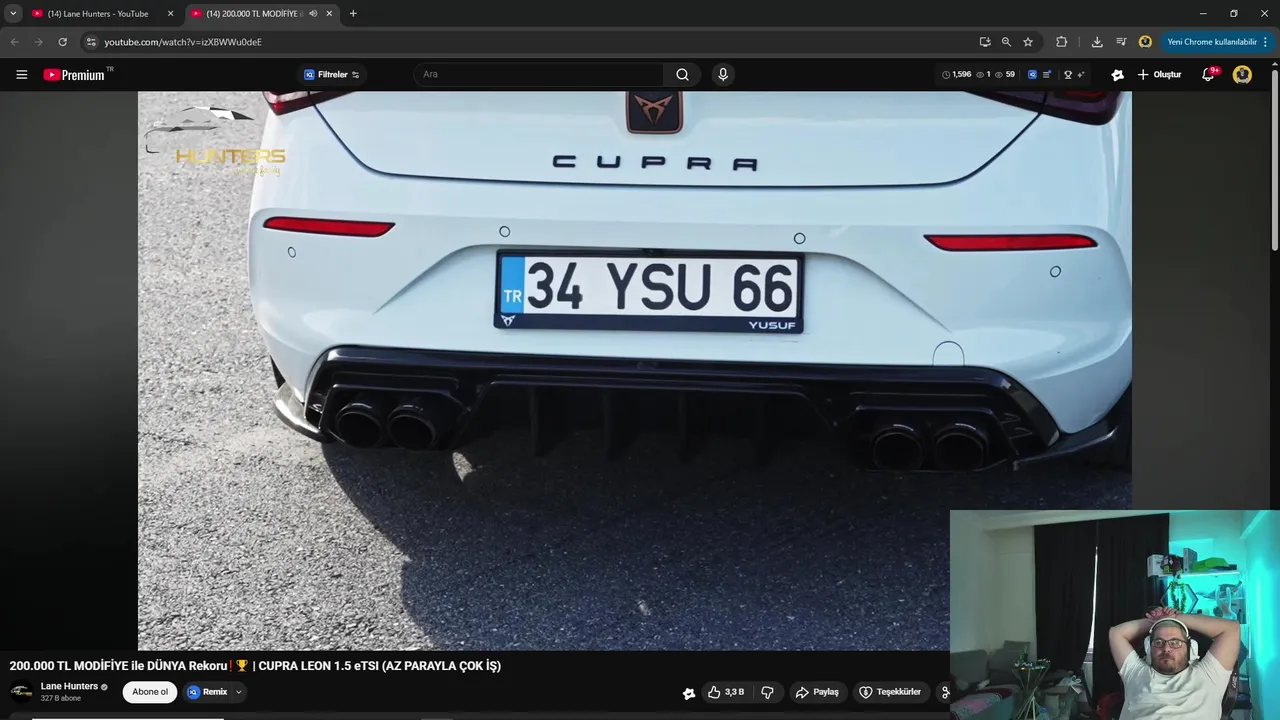Mute the tab via the speaker icon
The height and width of the screenshot is (720, 1280).
(313, 14)
